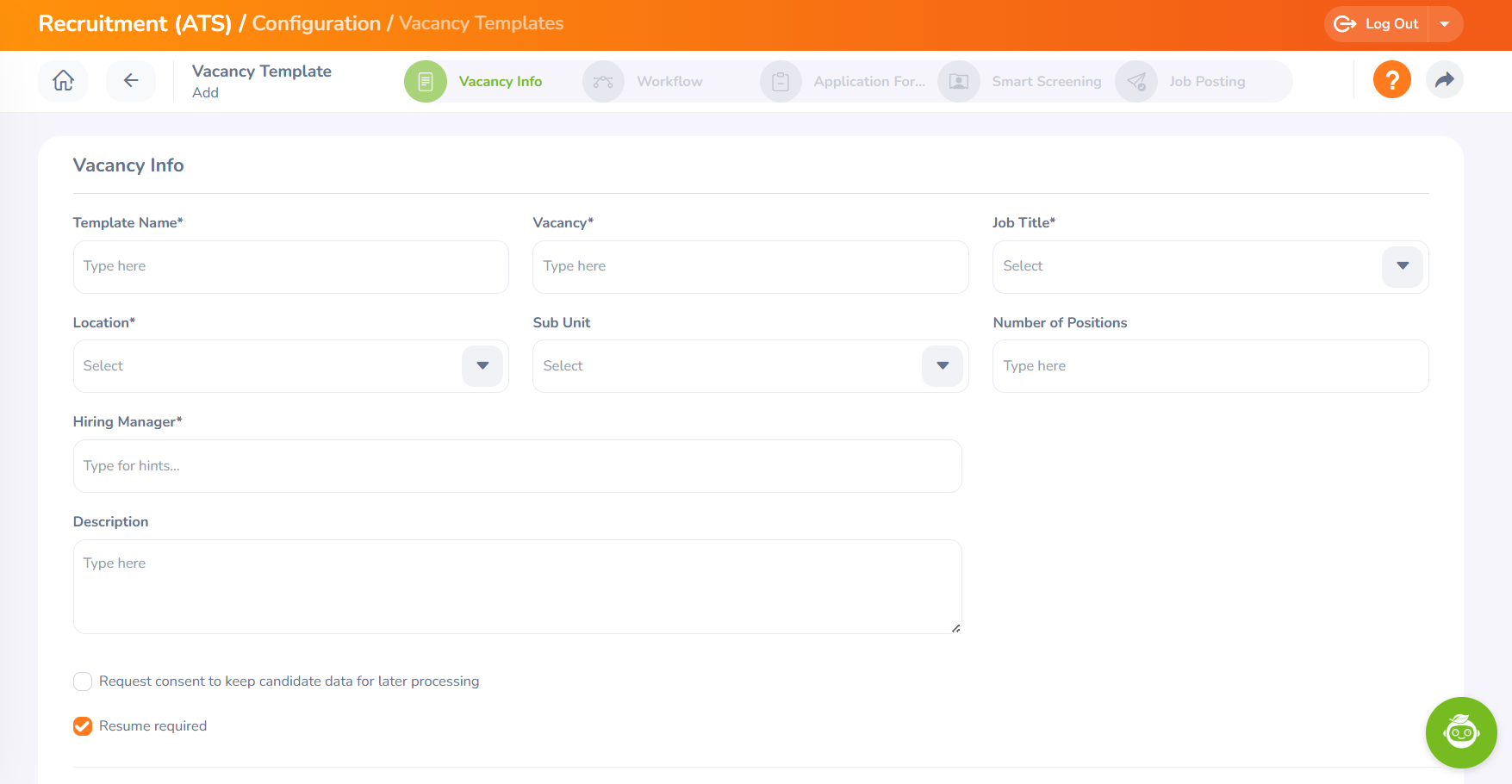
Task: Click the green Vacancy Info step icon
Action: click(426, 82)
